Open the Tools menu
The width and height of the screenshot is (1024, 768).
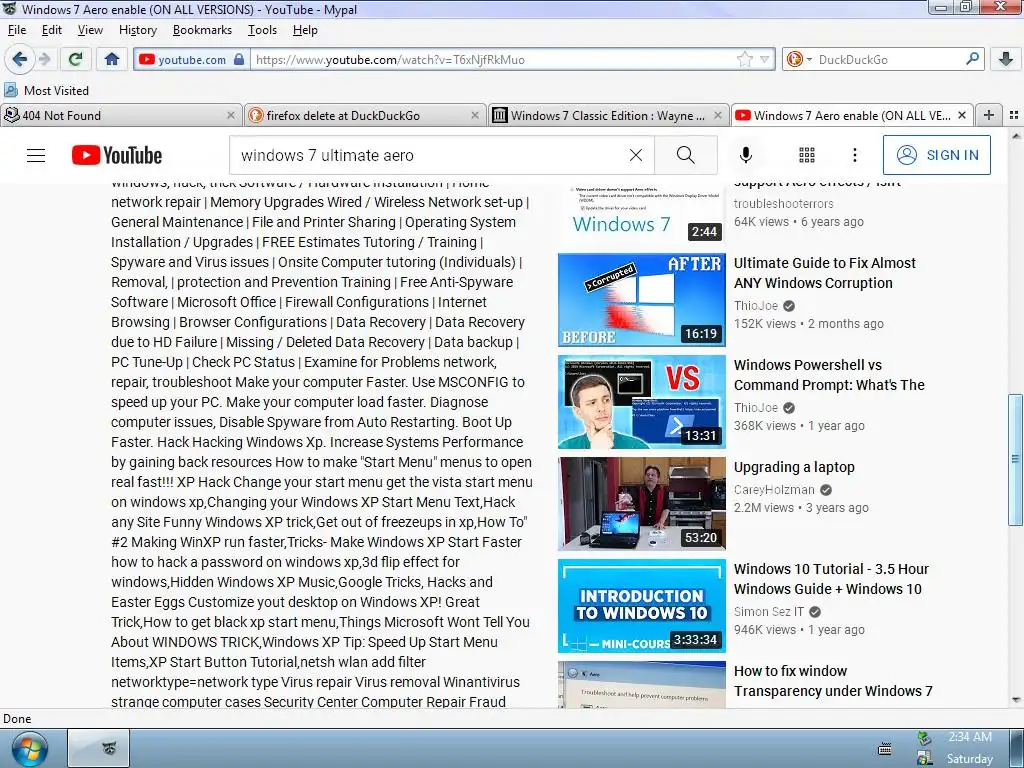pos(263,30)
